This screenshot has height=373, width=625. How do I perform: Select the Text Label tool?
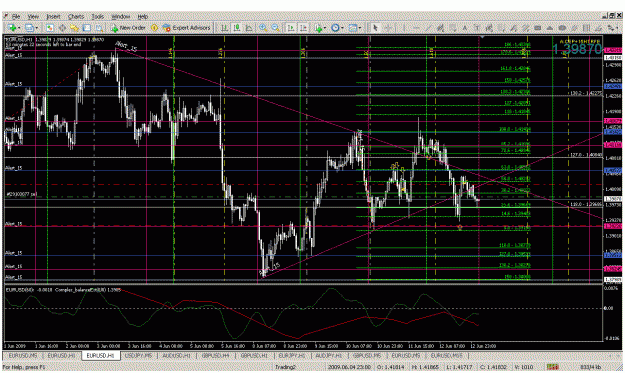pyautogui.click(x=477, y=28)
